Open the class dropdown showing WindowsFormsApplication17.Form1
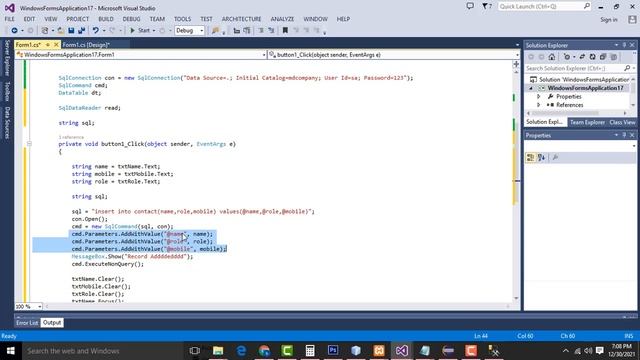Viewport: 640px width, 360px height. (141, 55)
